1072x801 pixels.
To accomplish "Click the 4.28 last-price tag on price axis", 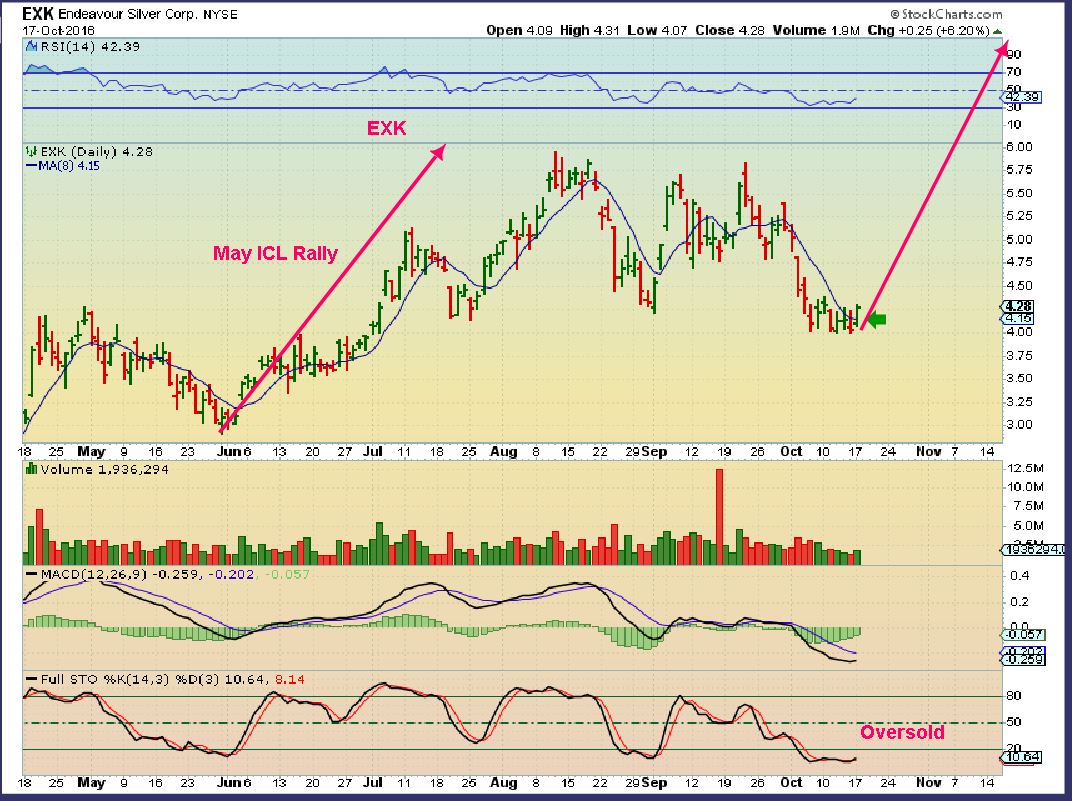I will (1018, 306).
